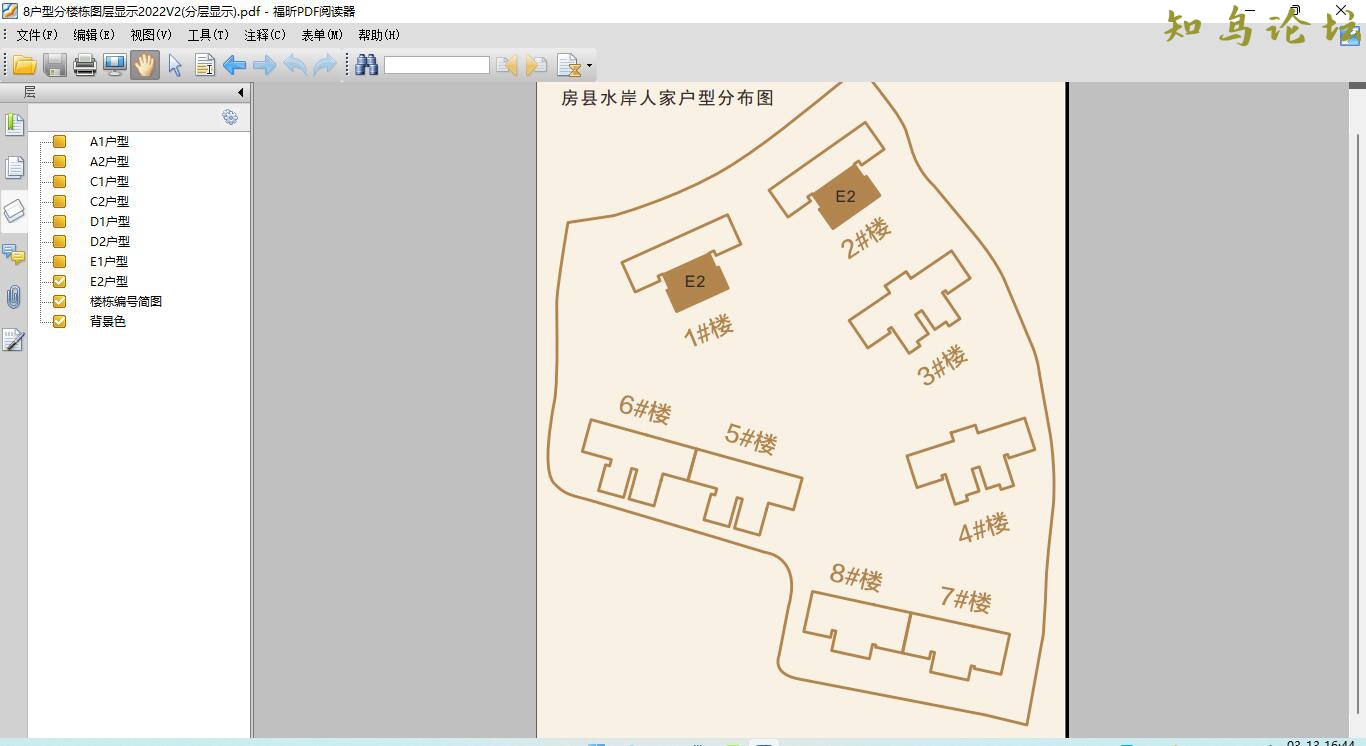Click into the toolbar search text field
The width and height of the screenshot is (1366, 746).
437,66
